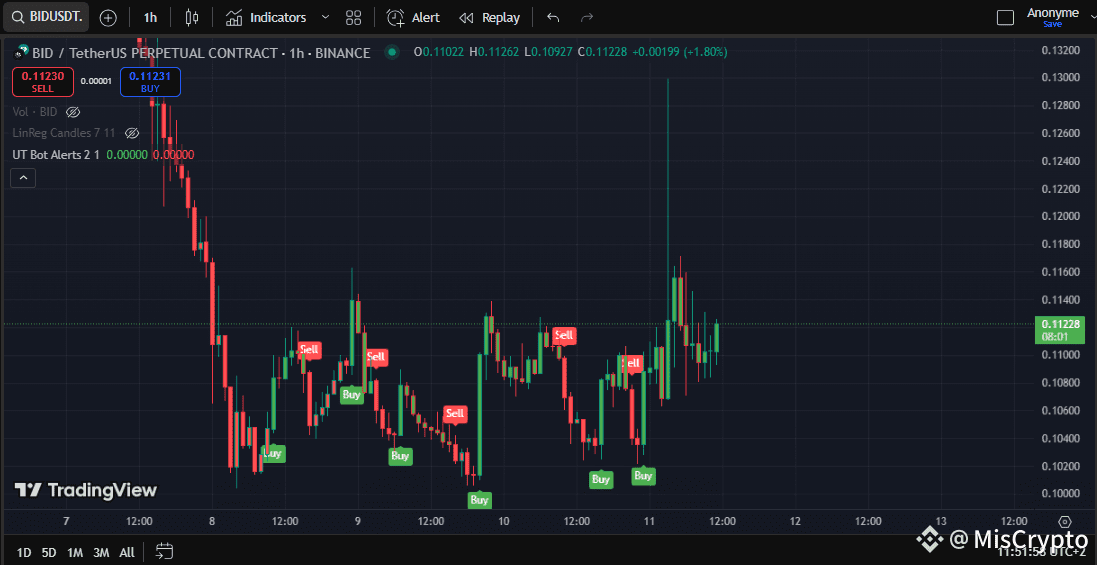This screenshot has height=565, width=1097.
Task: Click the red SELL 0.11230 button
Action: pos(43,82)
